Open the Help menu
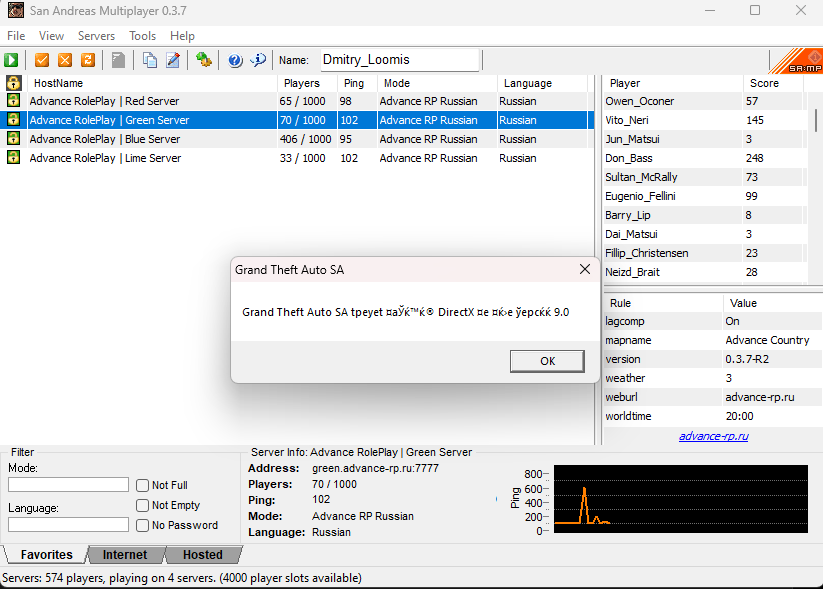Image resolution: width=823 pixels, height=589 pixels. pyautogui.click(x=182, y=36)
